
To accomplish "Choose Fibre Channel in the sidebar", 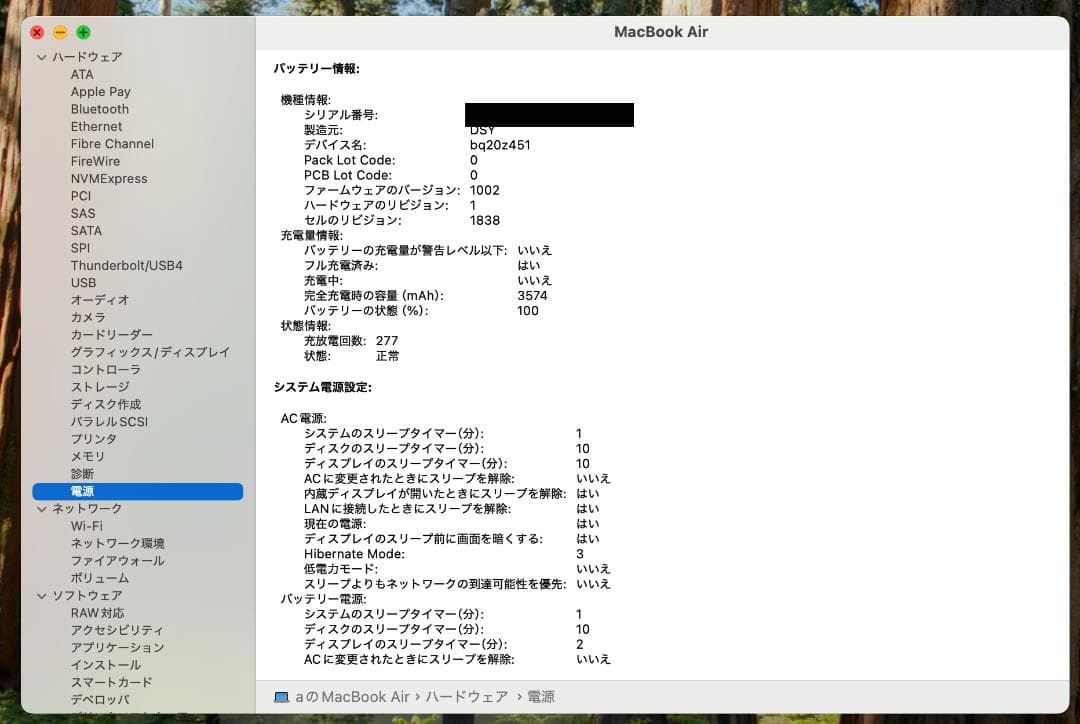I will click(x=112, y=144).
